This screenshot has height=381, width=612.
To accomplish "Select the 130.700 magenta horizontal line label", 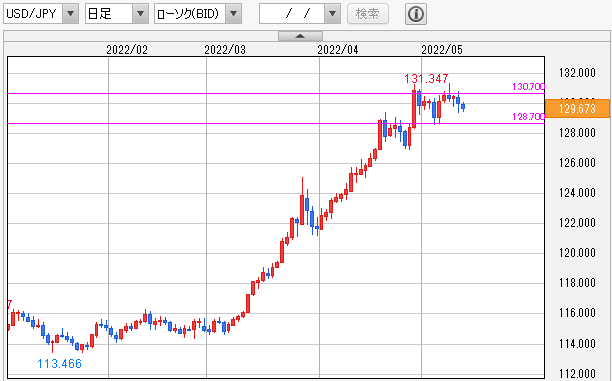I will (528, 87).
